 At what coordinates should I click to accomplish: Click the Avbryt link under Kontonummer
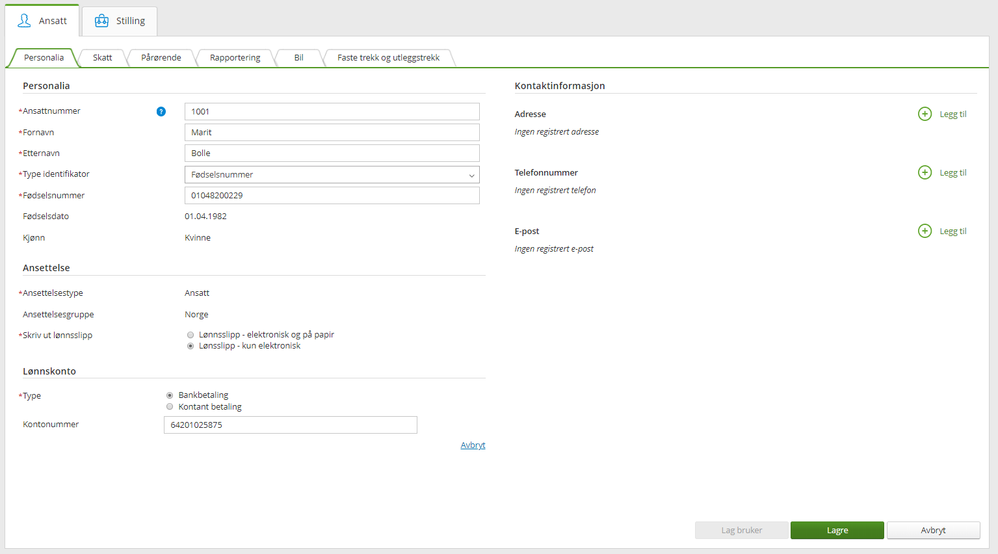point(473,445)
